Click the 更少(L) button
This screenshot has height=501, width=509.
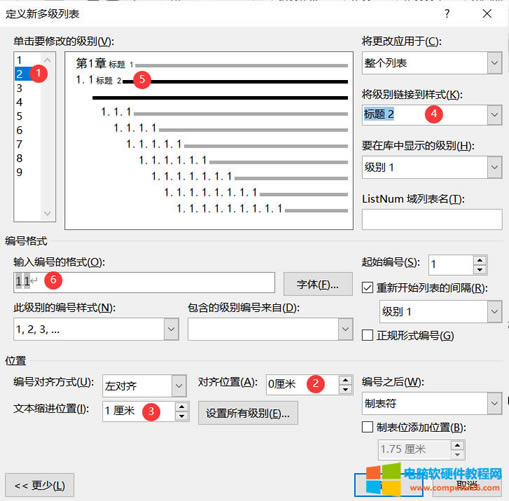coord(40,485)
